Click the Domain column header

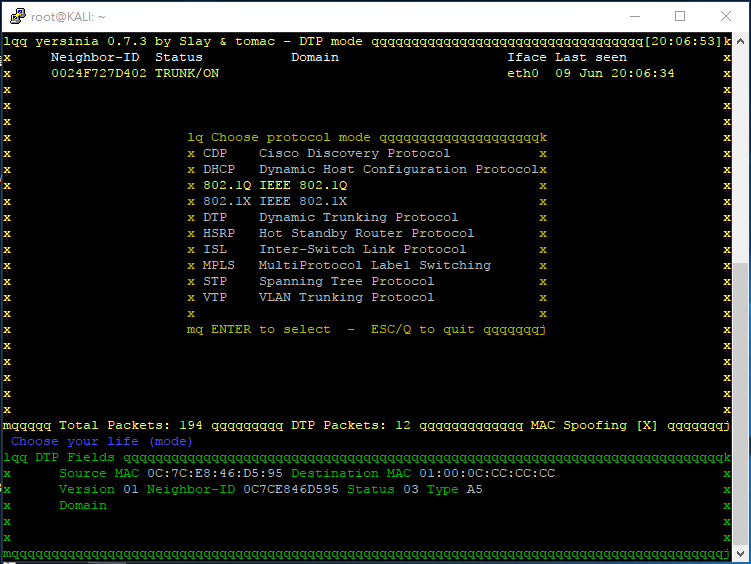click(315, 57)
